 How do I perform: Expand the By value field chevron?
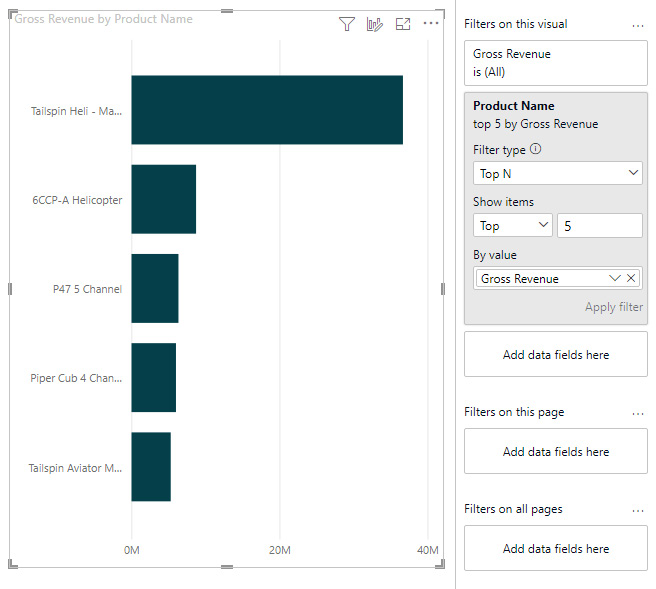(x=614, y=278)
